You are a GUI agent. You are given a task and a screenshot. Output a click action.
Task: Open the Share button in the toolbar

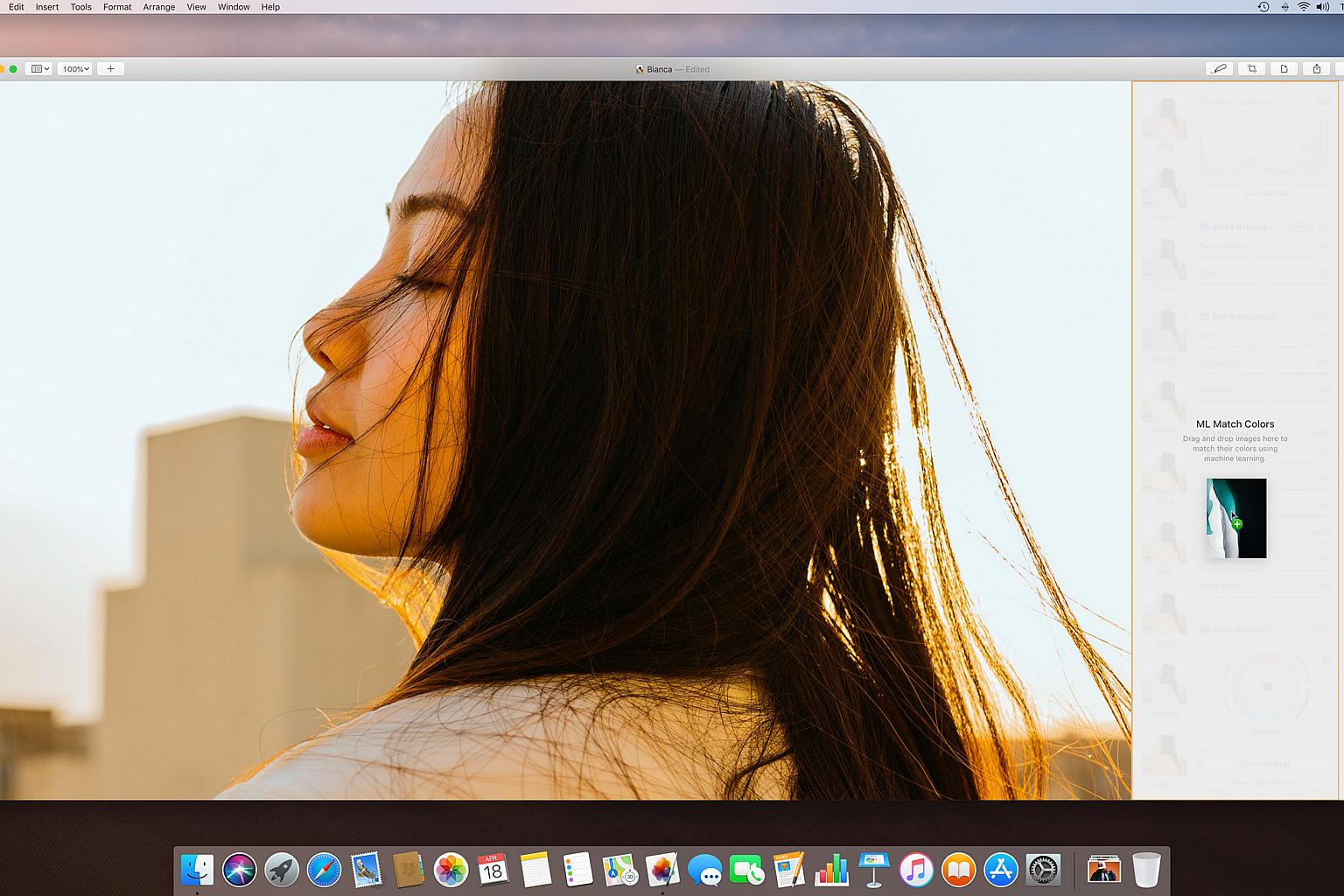1316,69
